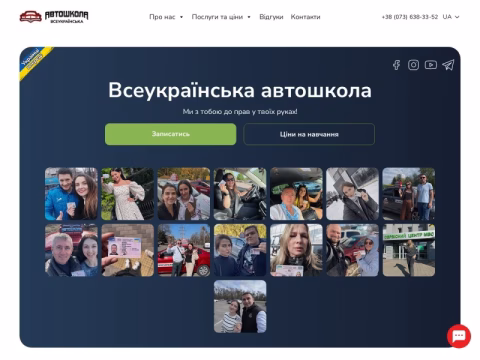The width and height of the screenshot is (480, 360).
Task: Go to Відгуки page
Action: point(271,17)
